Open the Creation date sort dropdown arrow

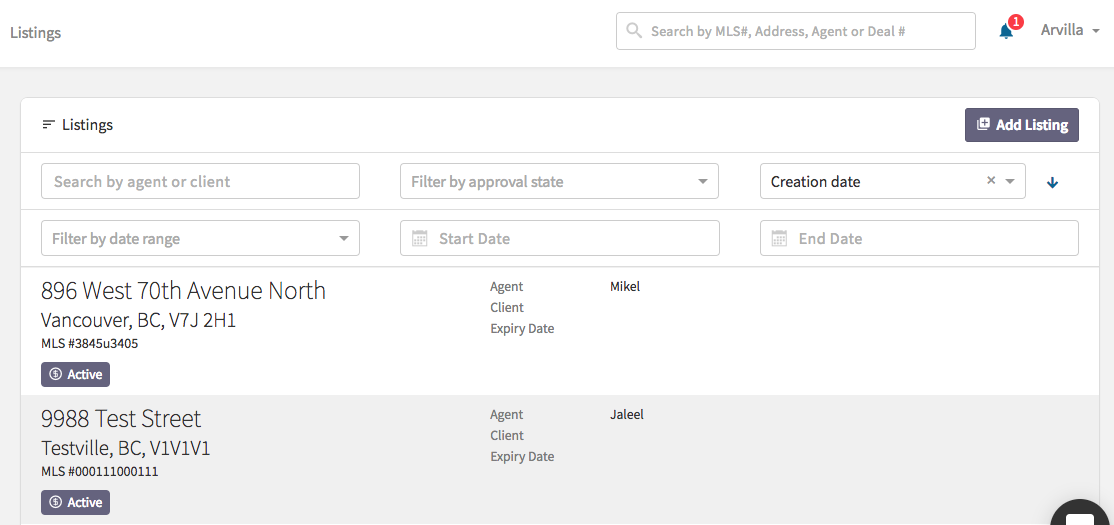[x=1010, y=182]
